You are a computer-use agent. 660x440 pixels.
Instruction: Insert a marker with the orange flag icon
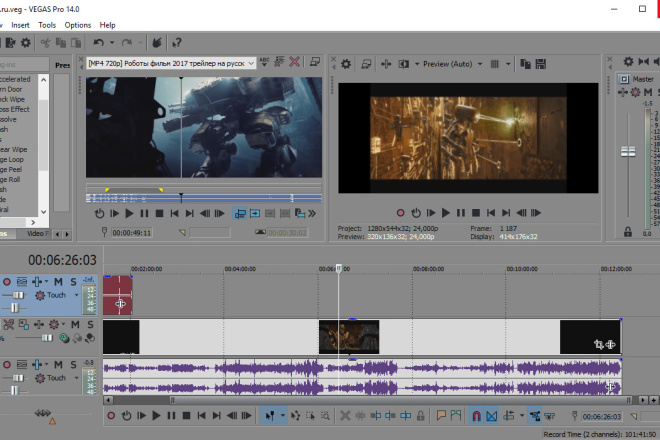click(x=441, y=416)
